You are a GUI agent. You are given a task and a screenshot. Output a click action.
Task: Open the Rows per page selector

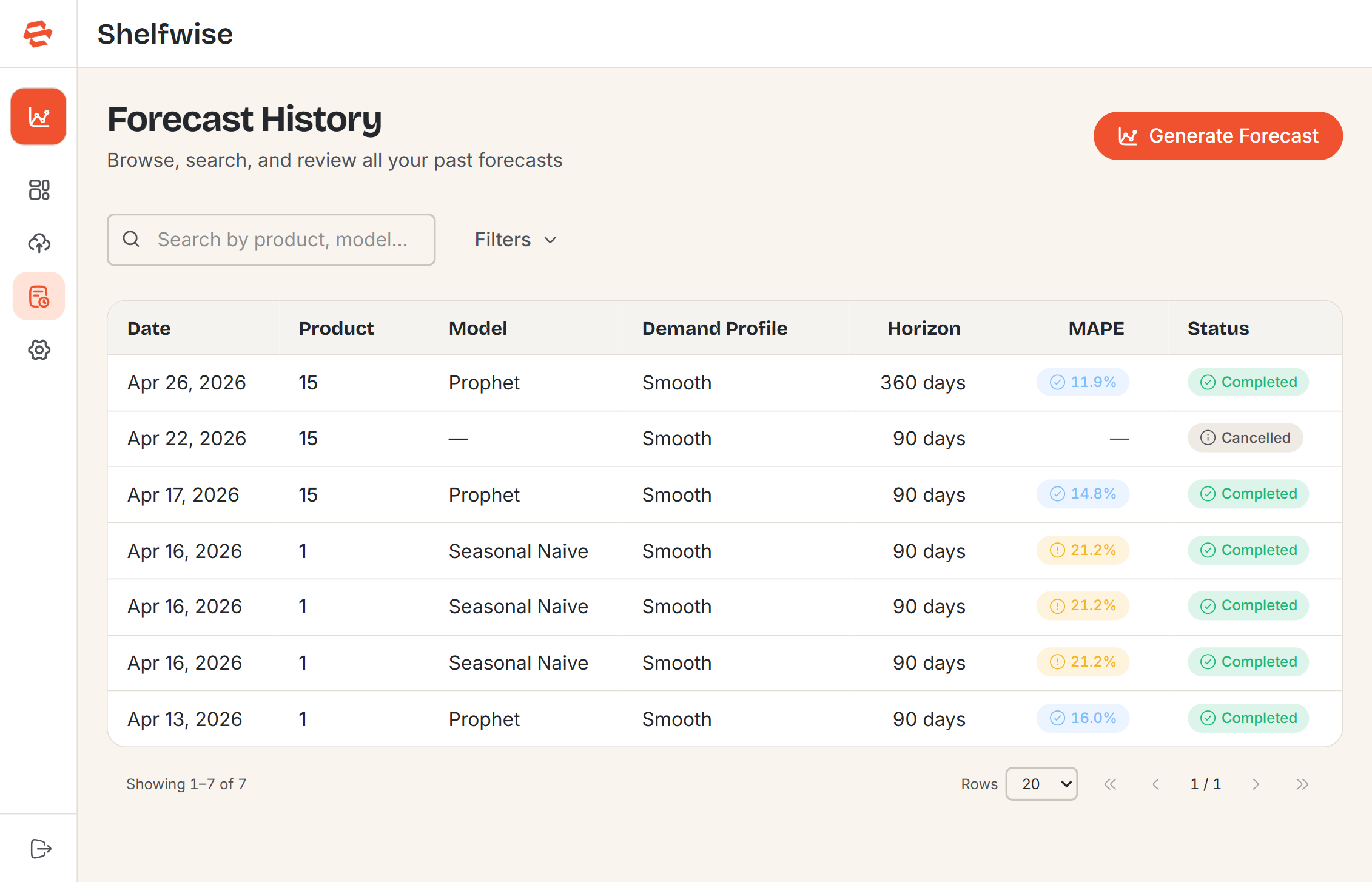[1041, 784]
